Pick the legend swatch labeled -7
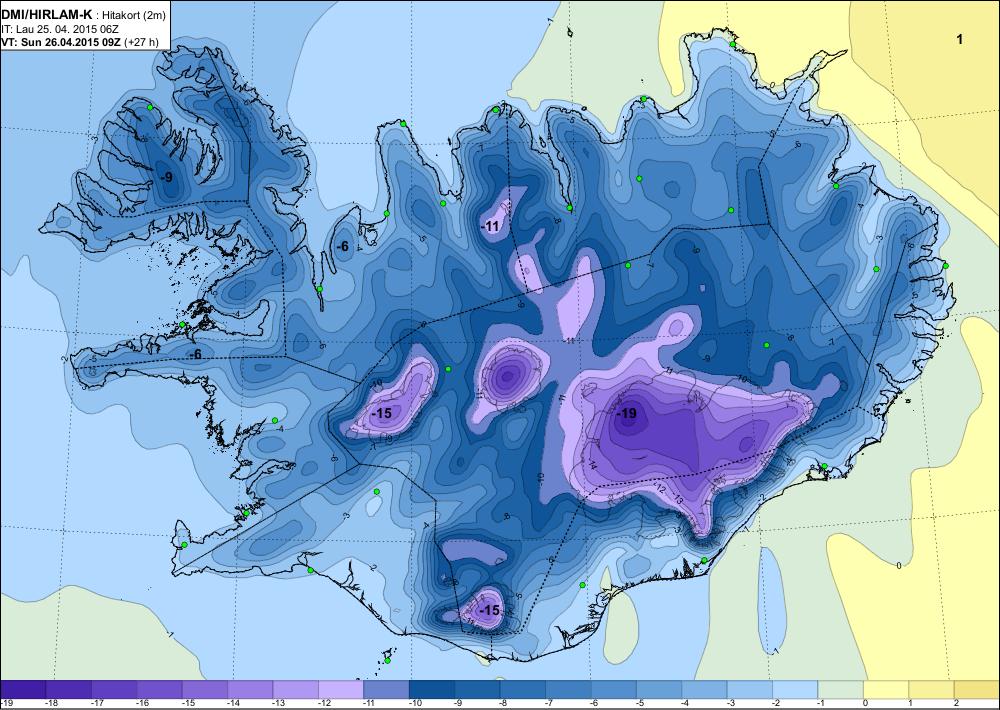1000x710 pixels. coord(568,690)
